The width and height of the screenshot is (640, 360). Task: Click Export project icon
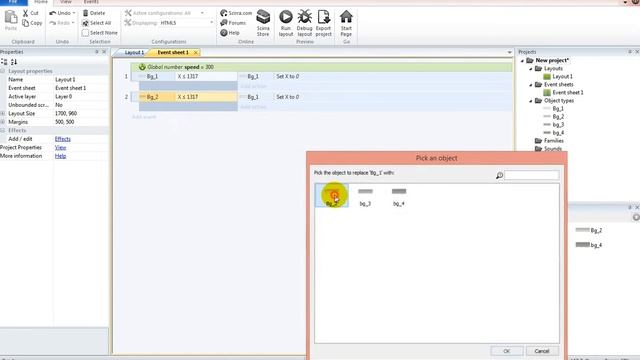tap(324, 17)
